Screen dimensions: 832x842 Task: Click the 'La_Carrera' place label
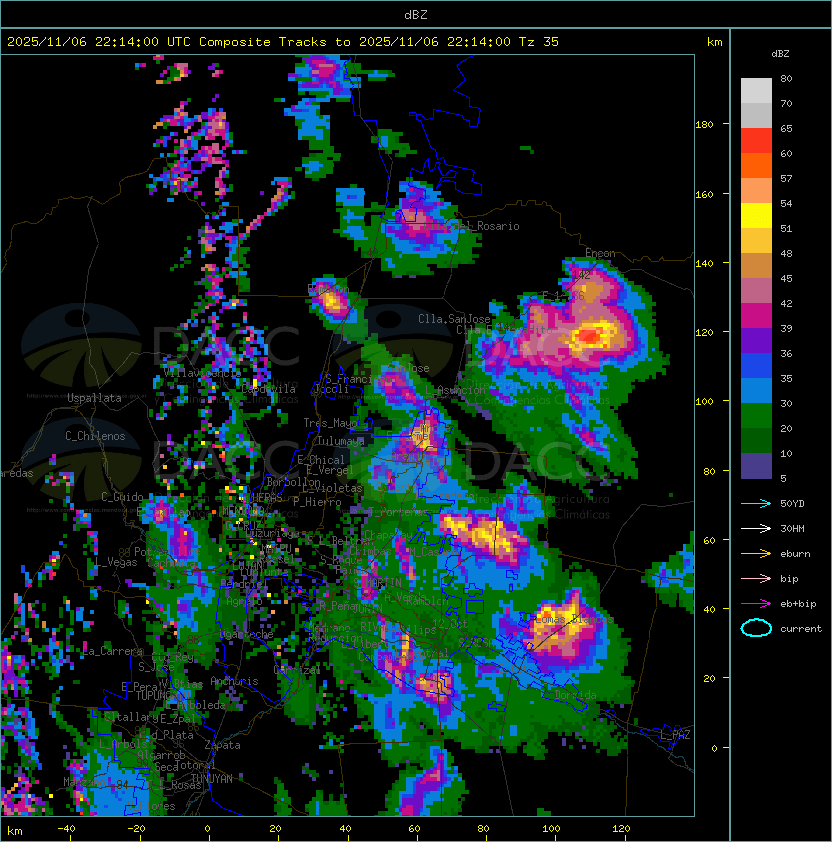point(113,651)
